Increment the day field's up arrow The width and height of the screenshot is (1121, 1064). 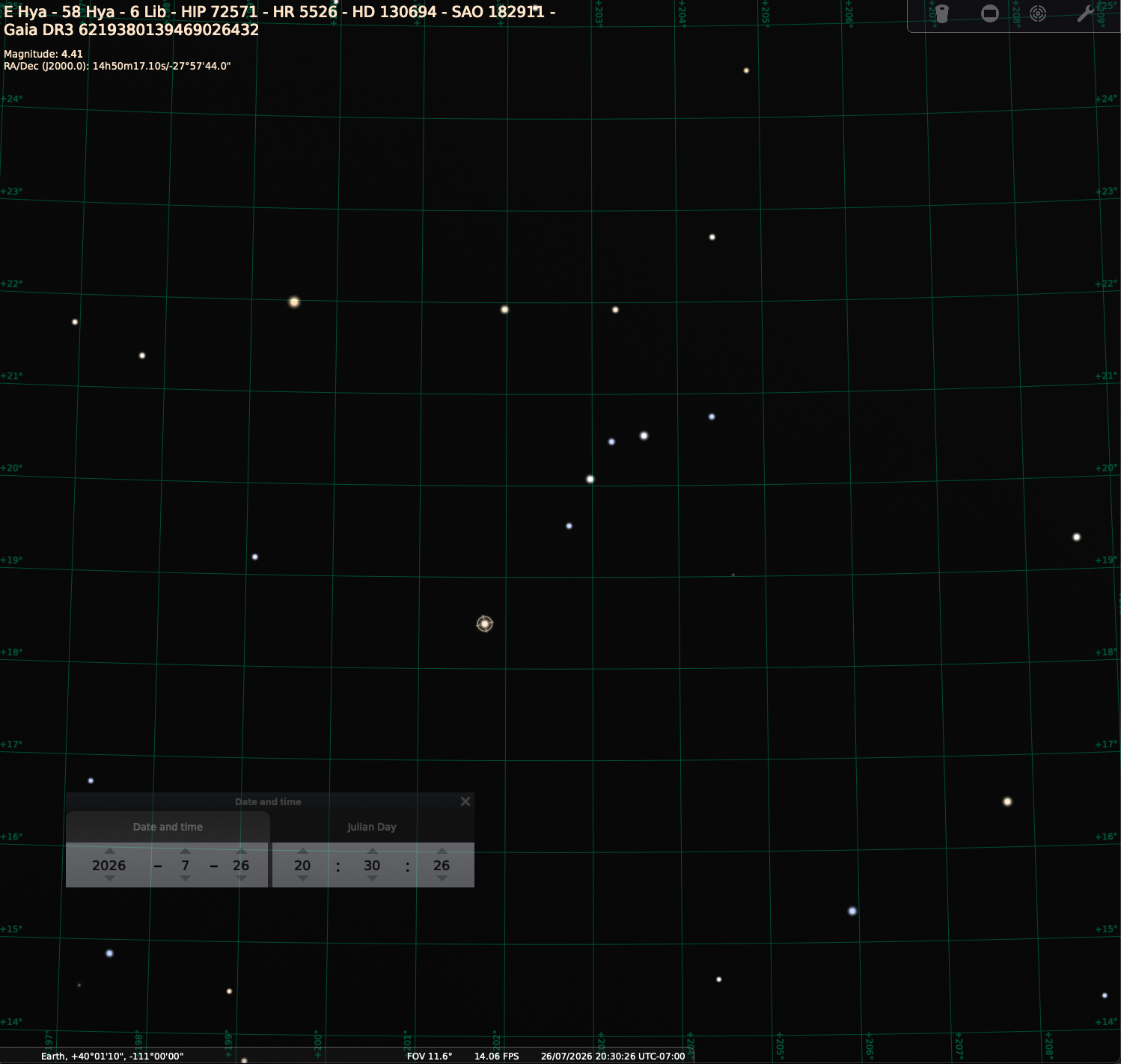pos(241,851)
